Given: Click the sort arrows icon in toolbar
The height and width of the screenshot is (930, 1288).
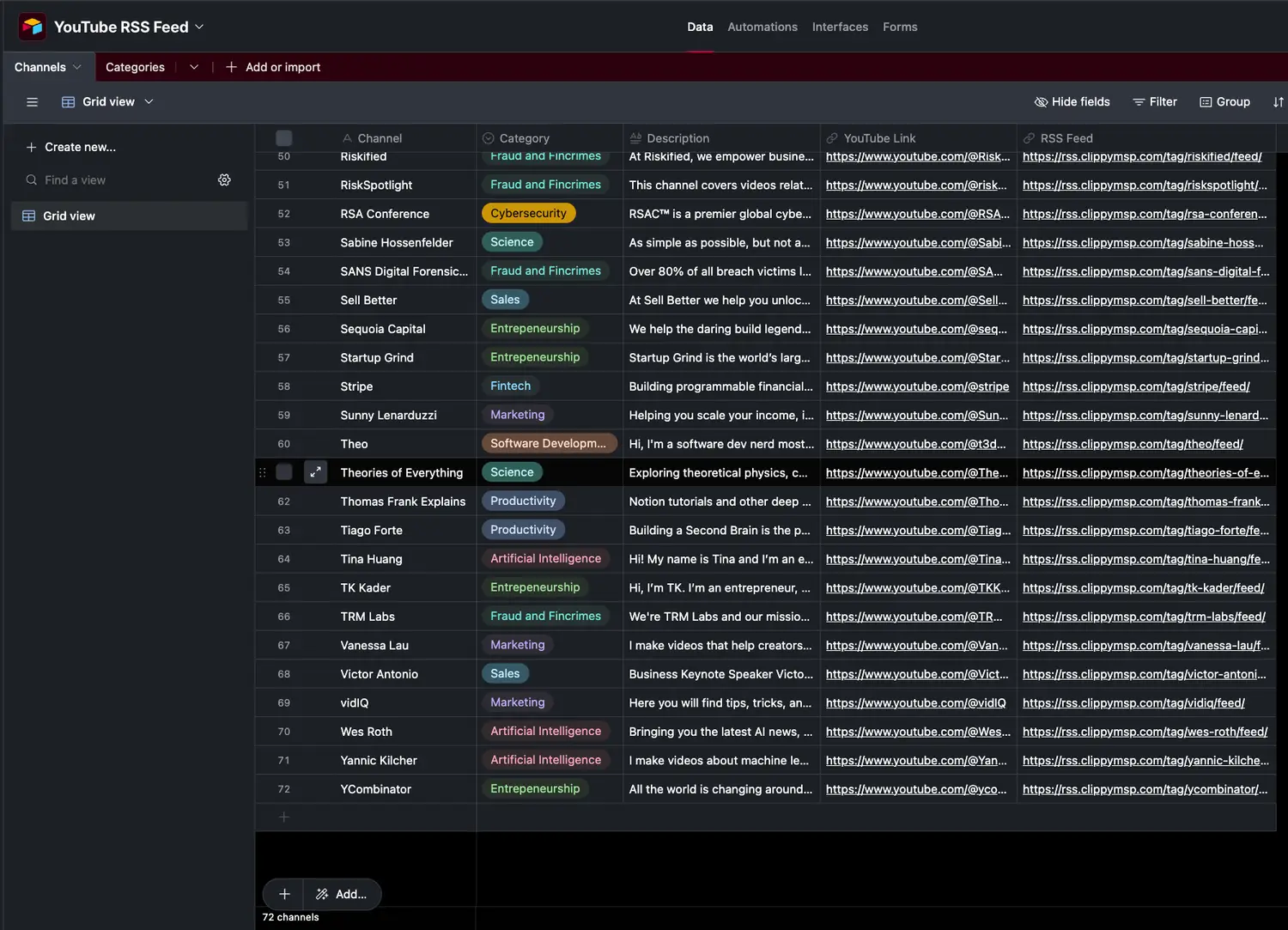Looking at the screenshot, I should point(1278,102).
